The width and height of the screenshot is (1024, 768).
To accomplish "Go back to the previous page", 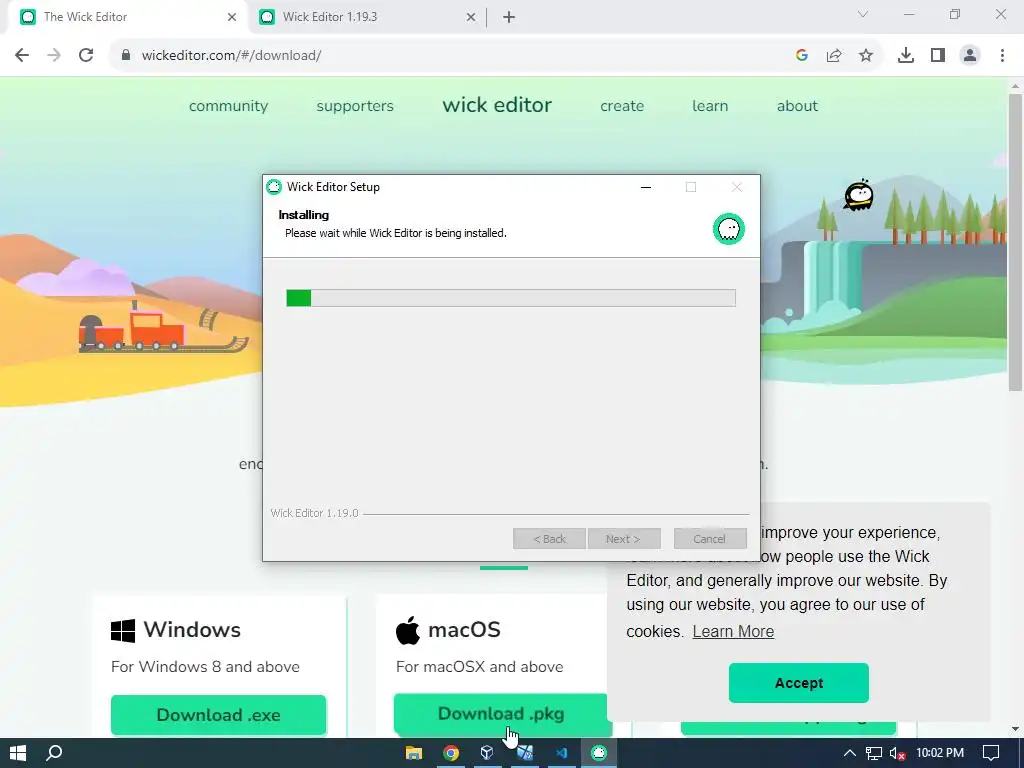I will 22,55.
